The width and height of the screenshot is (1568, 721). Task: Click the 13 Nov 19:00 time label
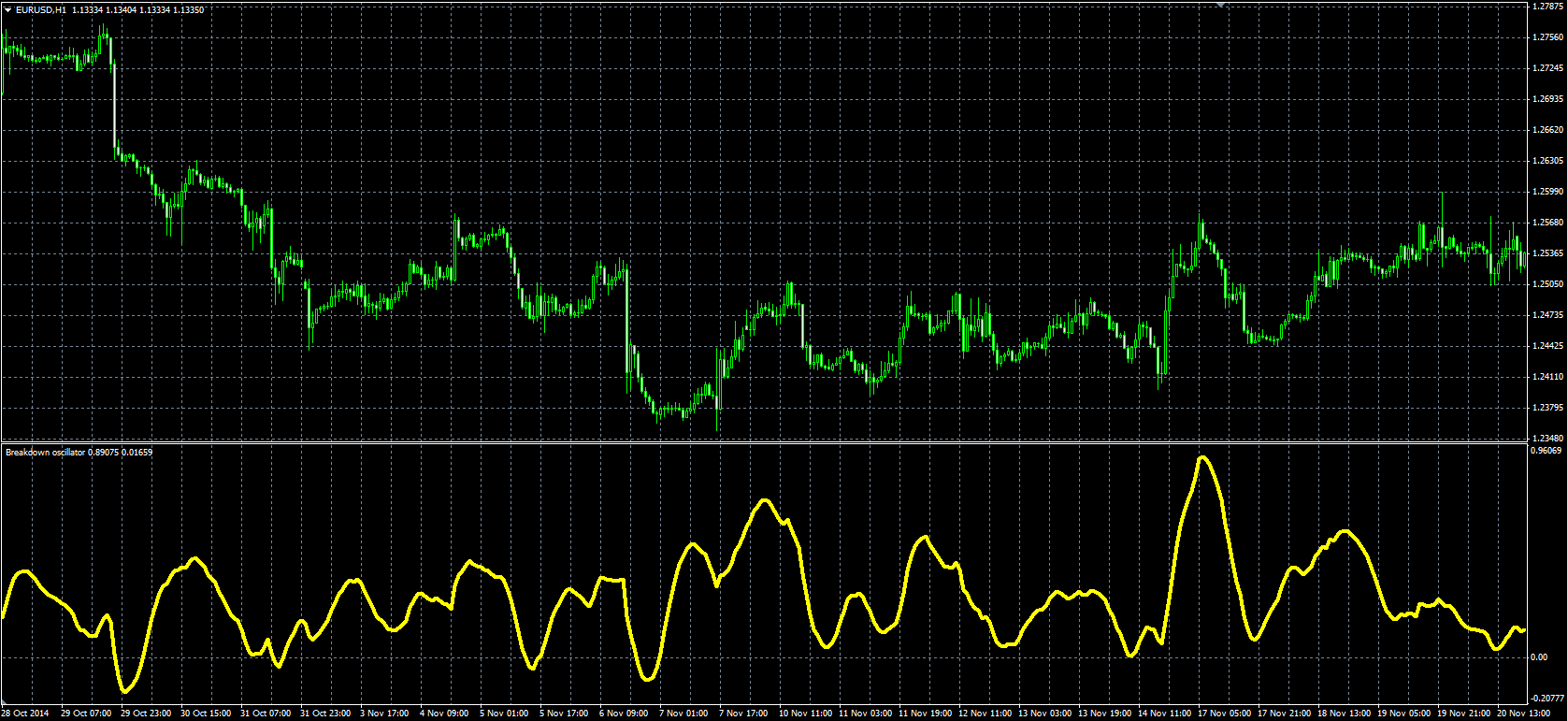(x=1105, y=714)
